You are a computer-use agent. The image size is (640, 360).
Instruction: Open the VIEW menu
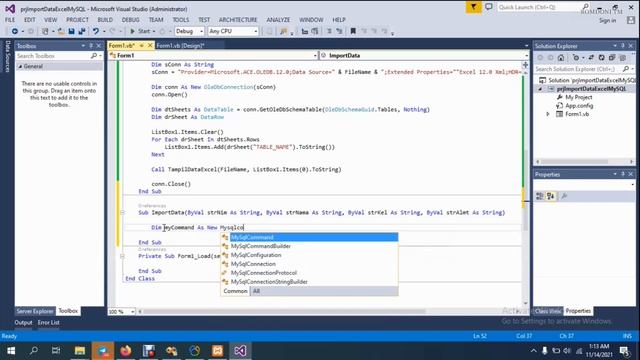tap(51, 20)
